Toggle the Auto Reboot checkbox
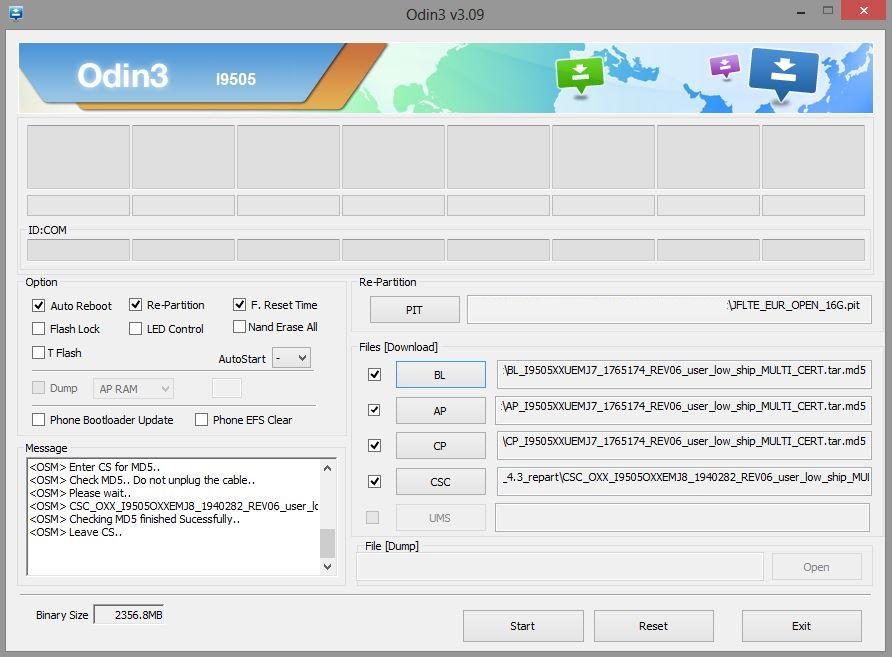Image resolution: width=892 pixels, height=657 pixels. coord(38,305)
